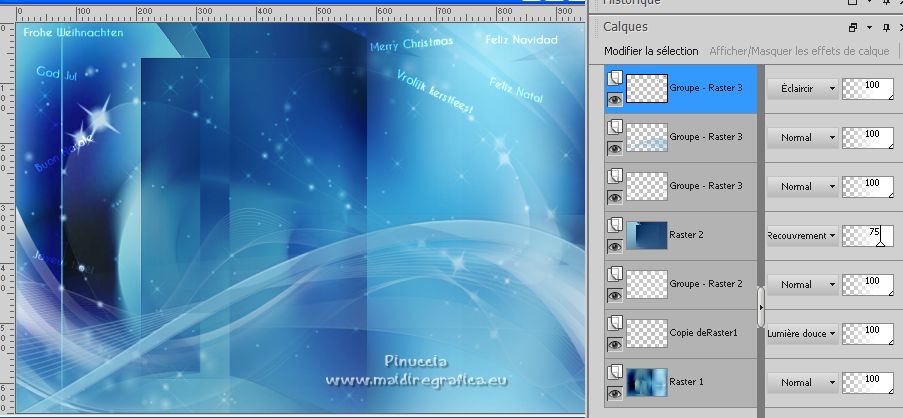Click the opacity slider of Groupe - Raster 2
The image size is (903, 418).
868,284
